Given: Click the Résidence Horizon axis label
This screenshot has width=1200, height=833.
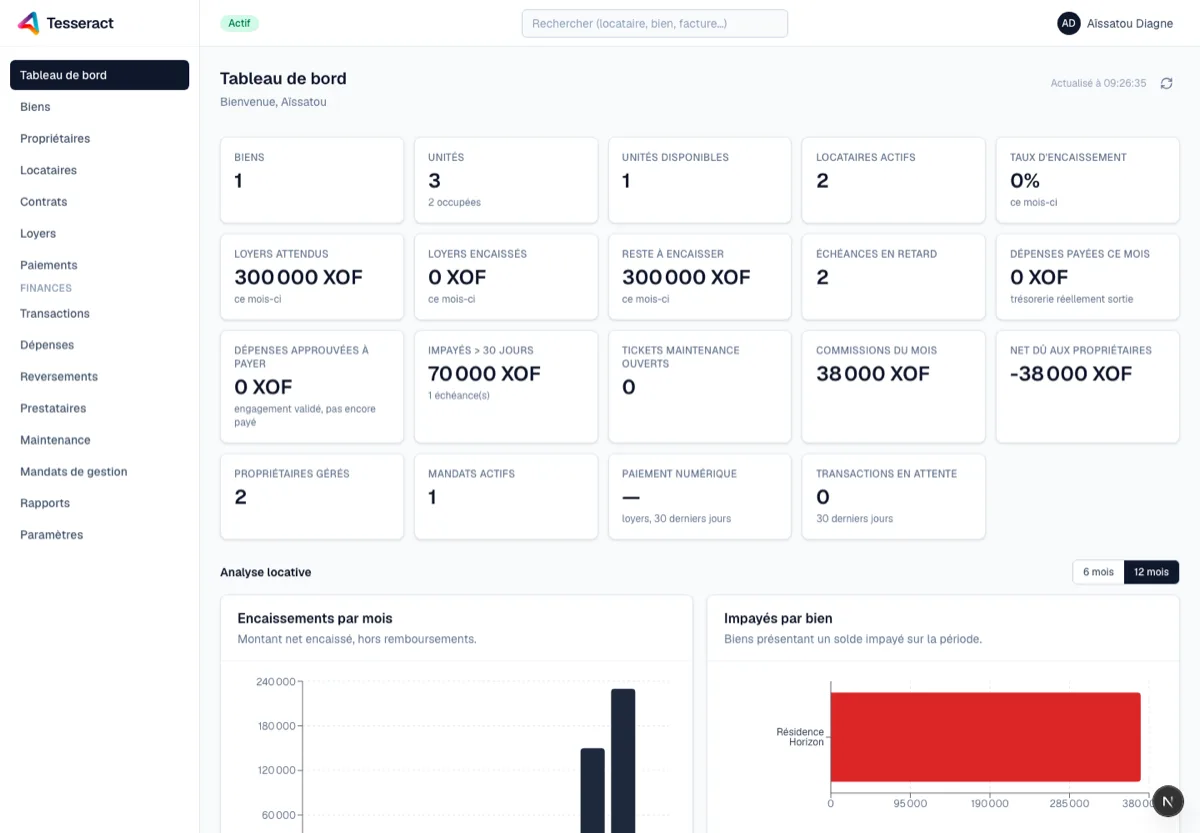Looking at the screenshot, I should [800, 737].
